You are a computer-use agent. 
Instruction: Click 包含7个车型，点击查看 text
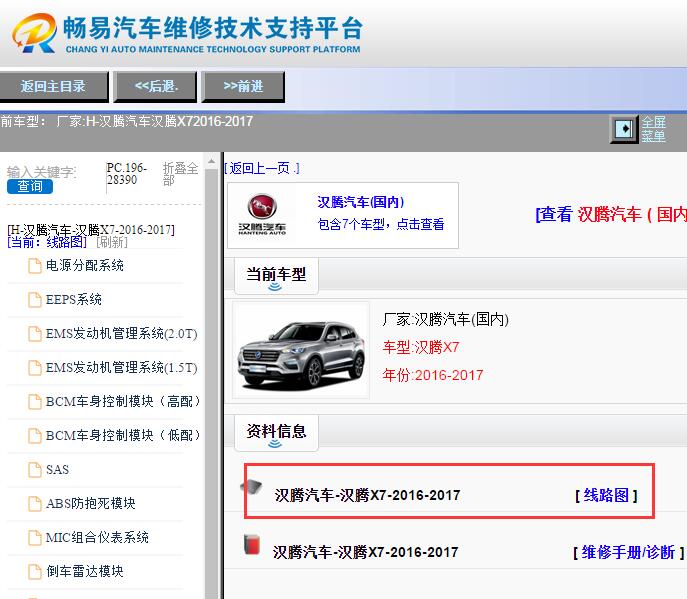click(380, 224)
